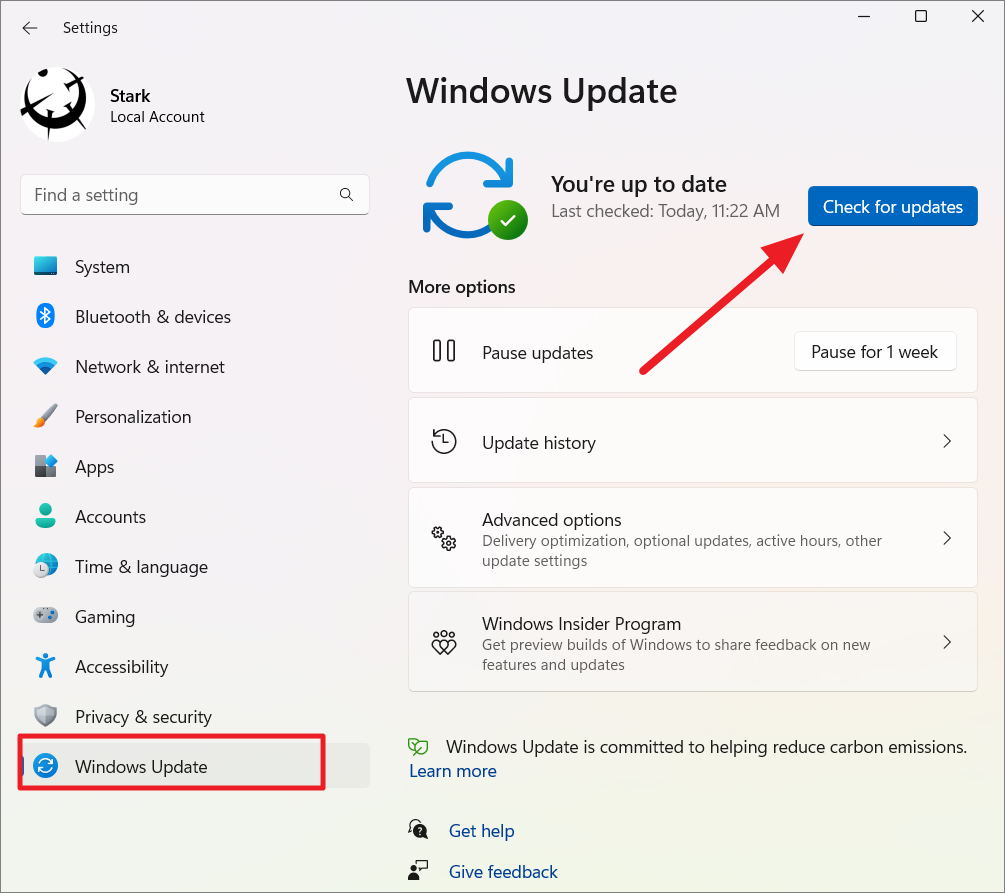Screen dimensions: 1005x893
Task: Open the Advanced options title
Action: point(551,519)
